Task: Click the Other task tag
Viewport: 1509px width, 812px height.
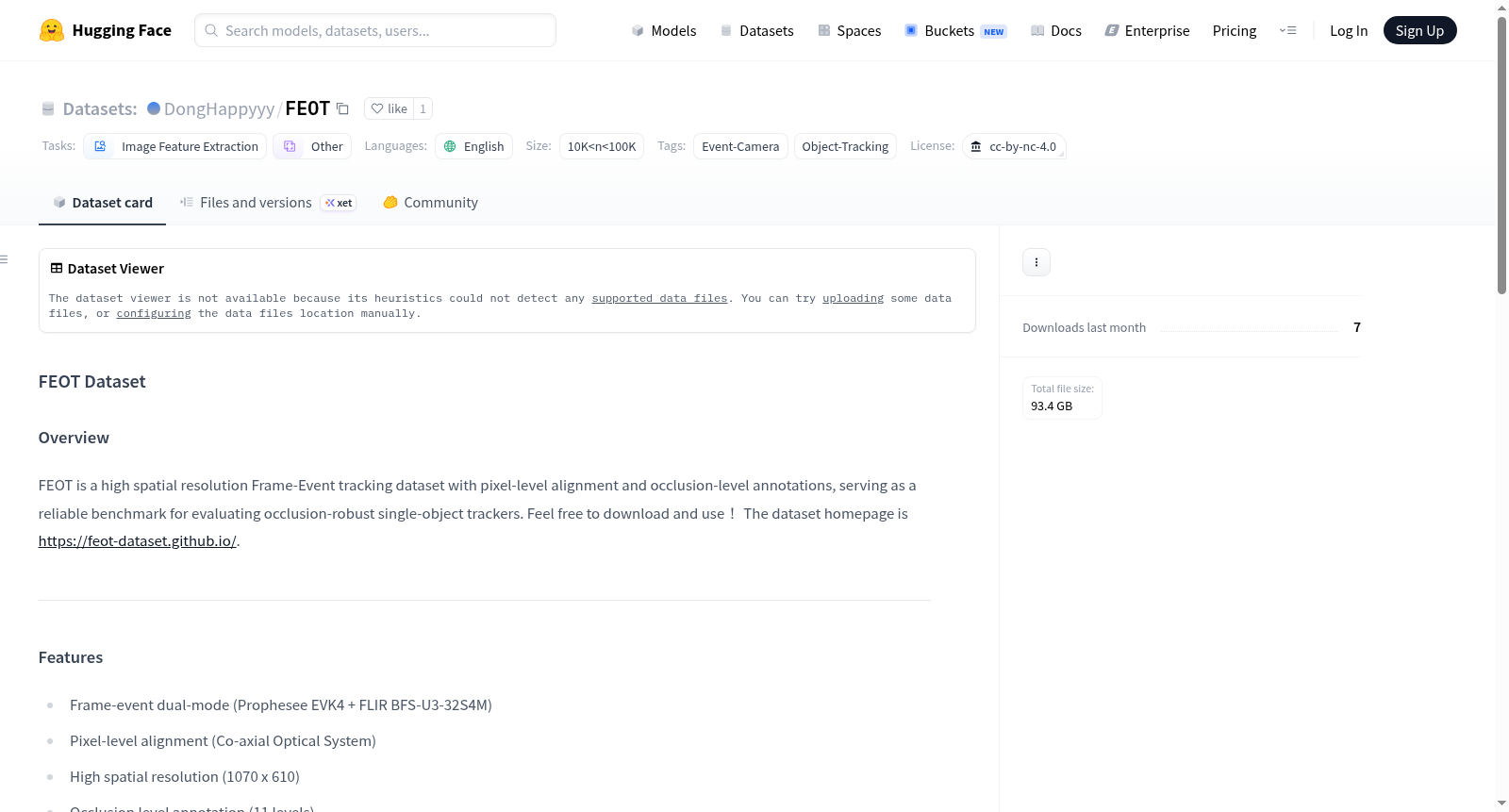Action: (x=313, y=146)
